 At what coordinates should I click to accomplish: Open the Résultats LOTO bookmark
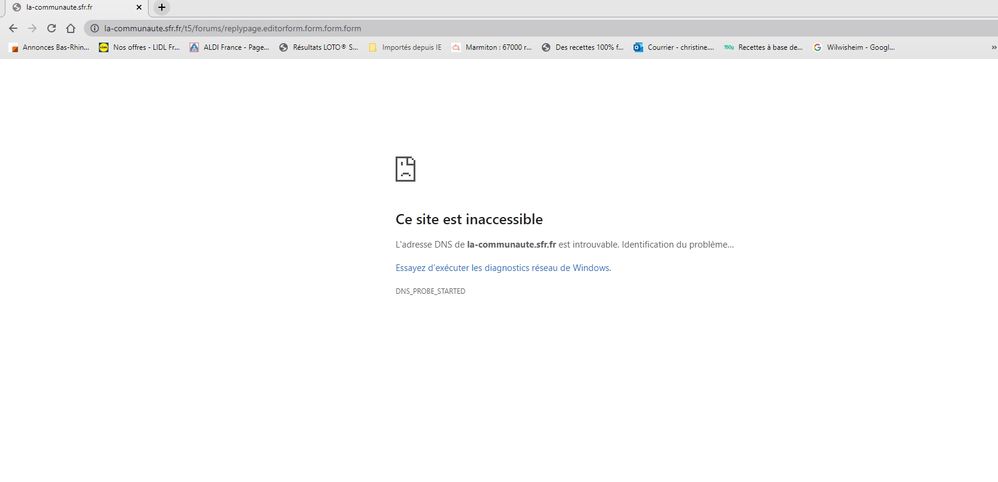point(318,47)
